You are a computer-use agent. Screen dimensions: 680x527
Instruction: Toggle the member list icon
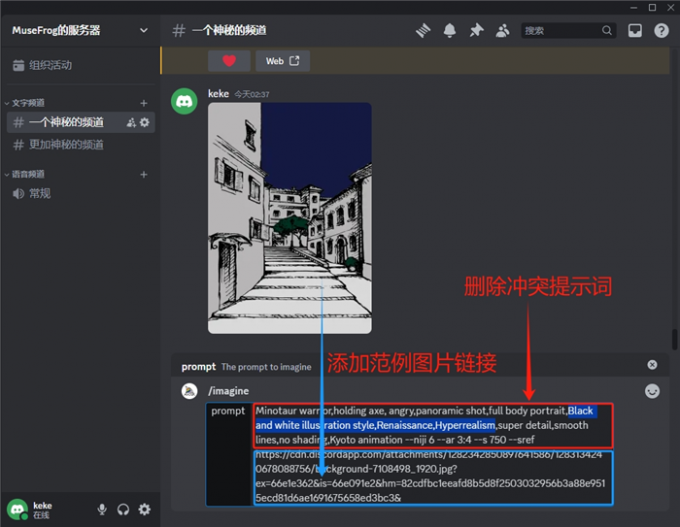[503, 30]
